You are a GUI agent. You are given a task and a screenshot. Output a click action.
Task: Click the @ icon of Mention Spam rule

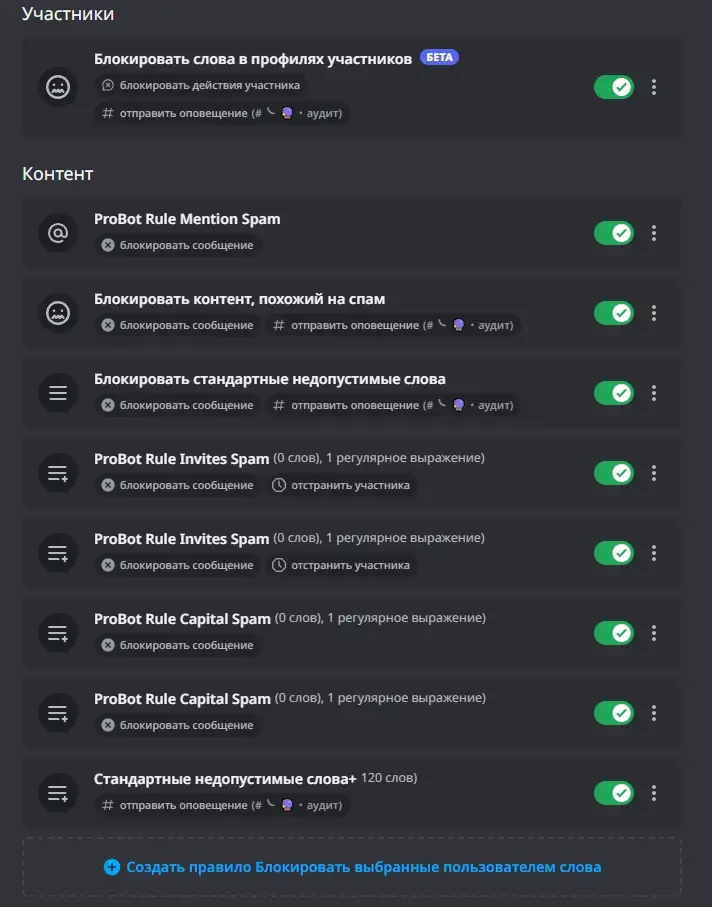coord(58,233)
